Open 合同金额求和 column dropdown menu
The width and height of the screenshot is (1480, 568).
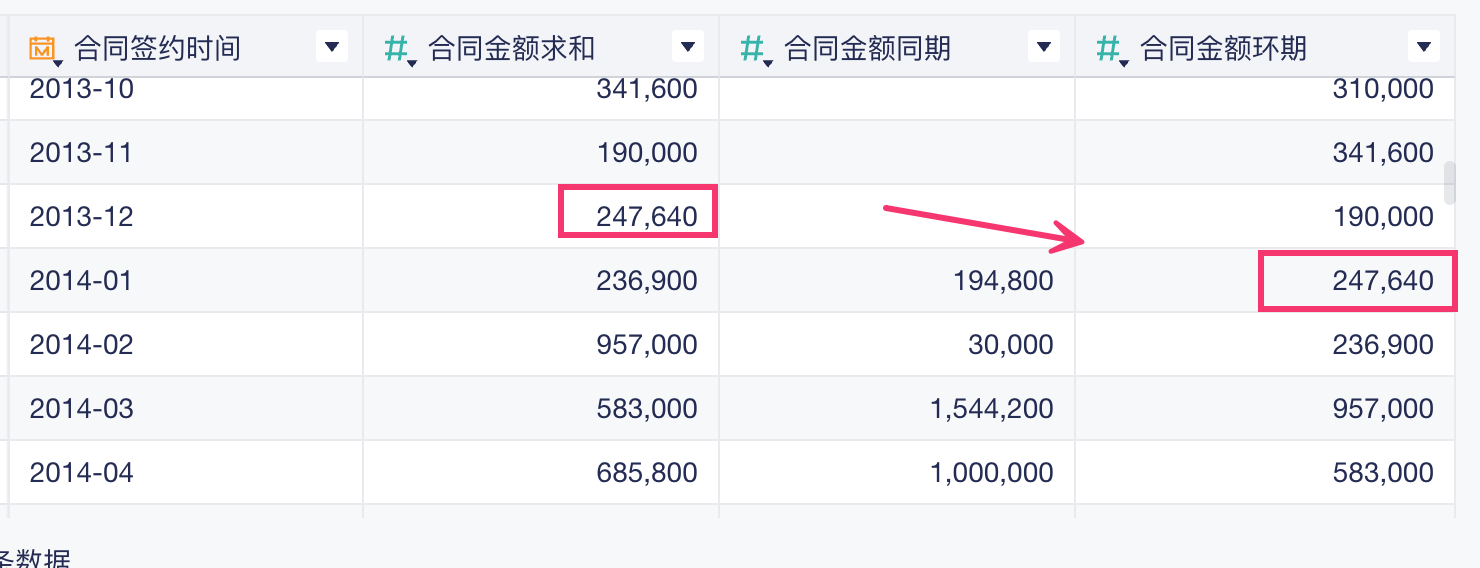pyautogui.click(x=687, y=46)
